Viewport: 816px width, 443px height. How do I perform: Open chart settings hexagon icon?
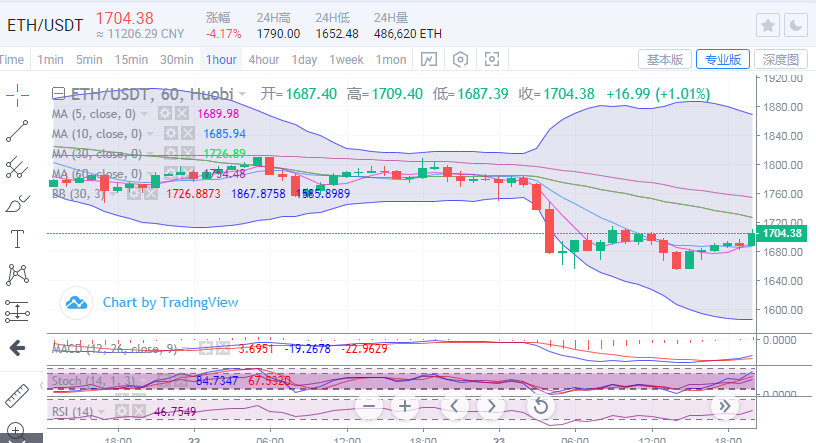tap(460, 59)
